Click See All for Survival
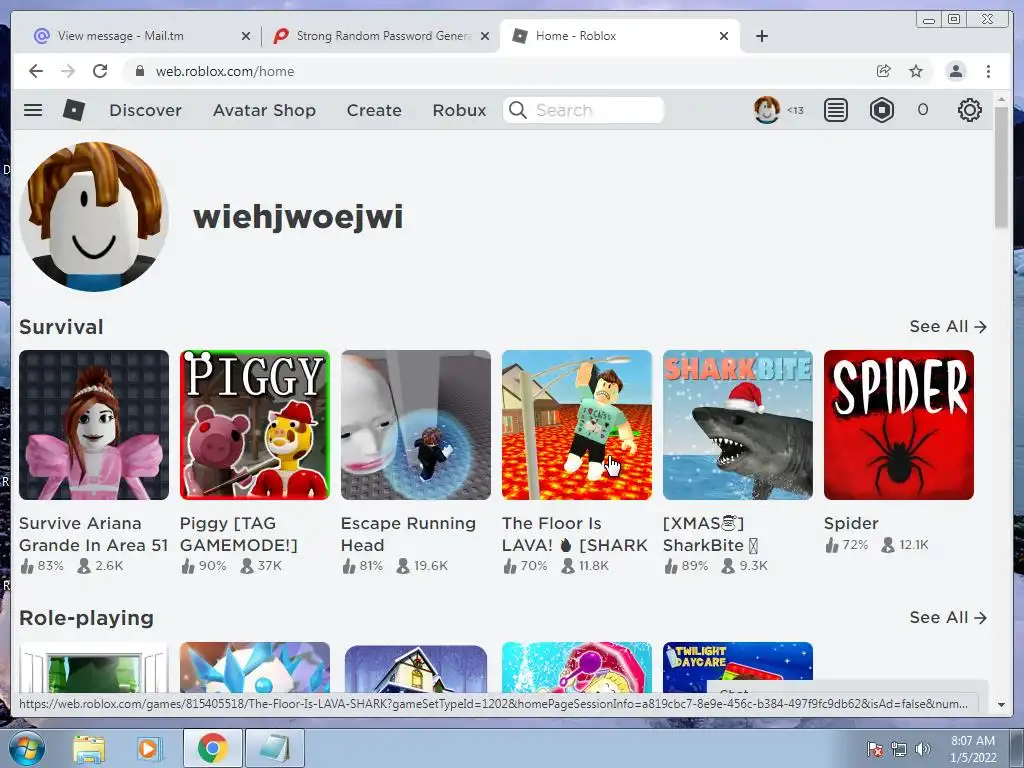This screenshot has width=1024, height=768. [x=948, y=327]
